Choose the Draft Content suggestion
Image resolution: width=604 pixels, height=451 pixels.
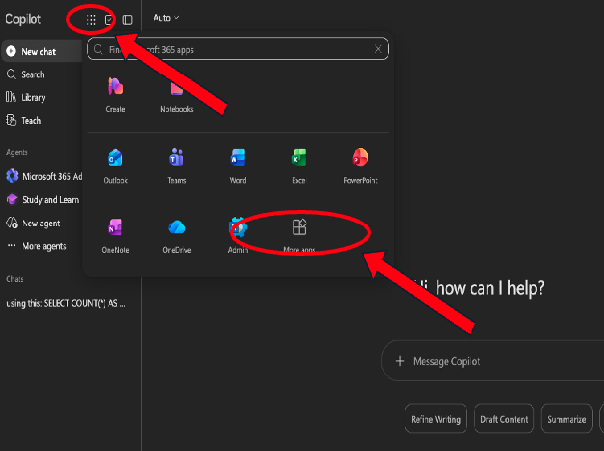[x=504, y=419]
